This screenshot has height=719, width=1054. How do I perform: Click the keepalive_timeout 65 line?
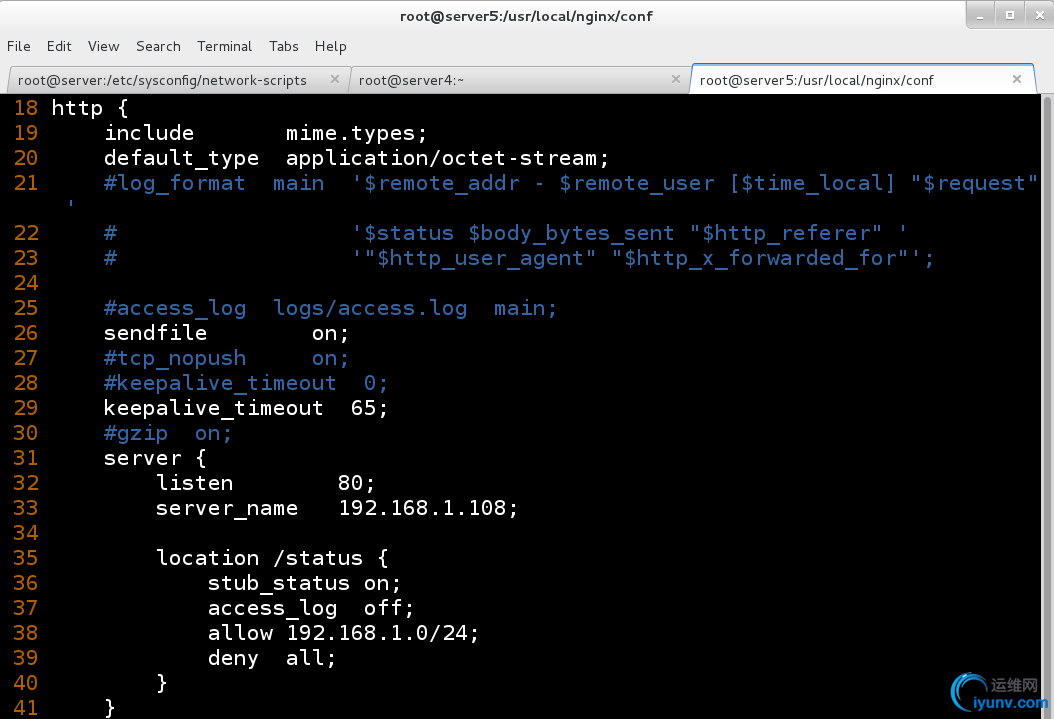[245, 408]
